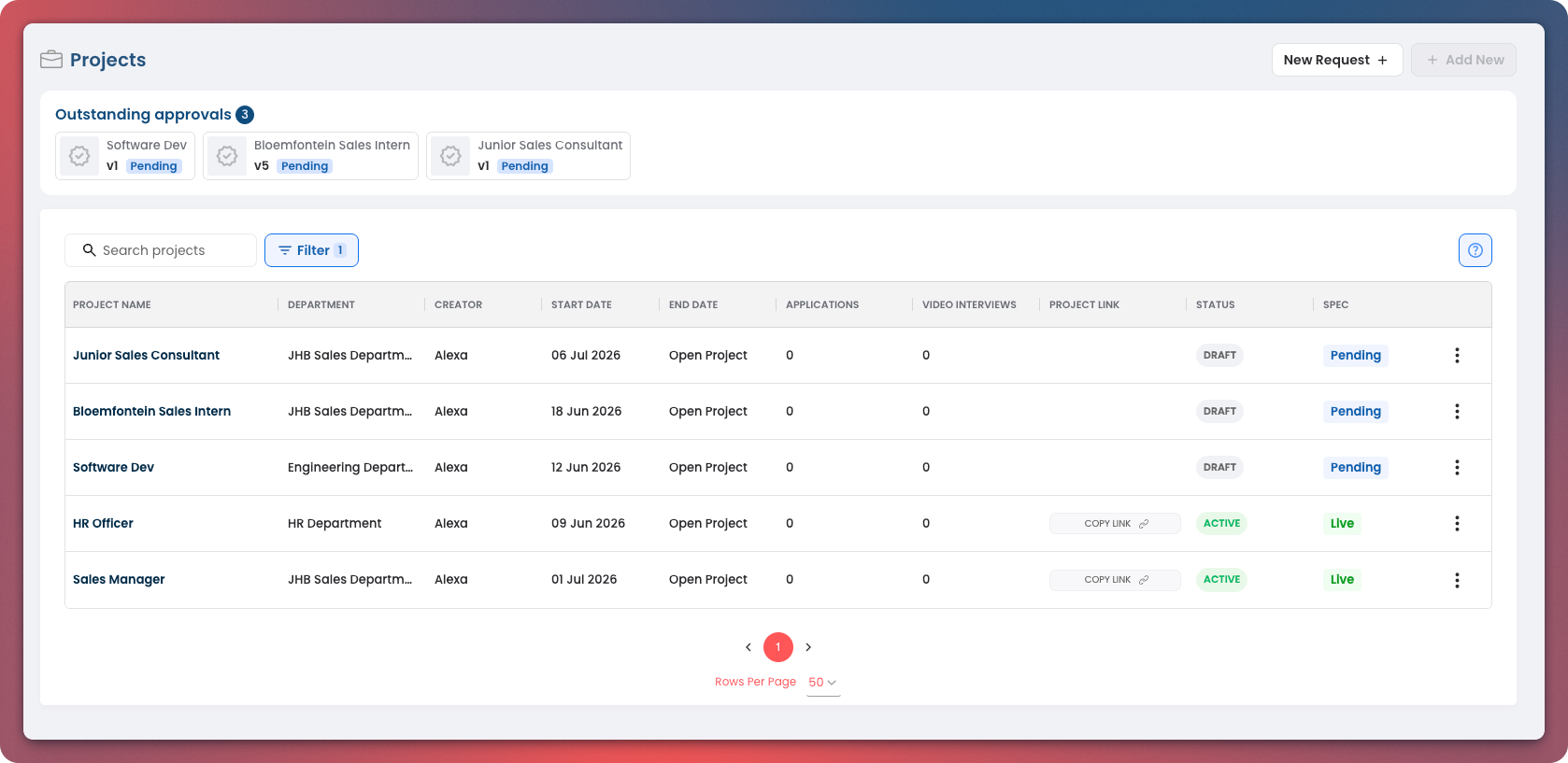Sort by the End Date column header

point(693,304)
